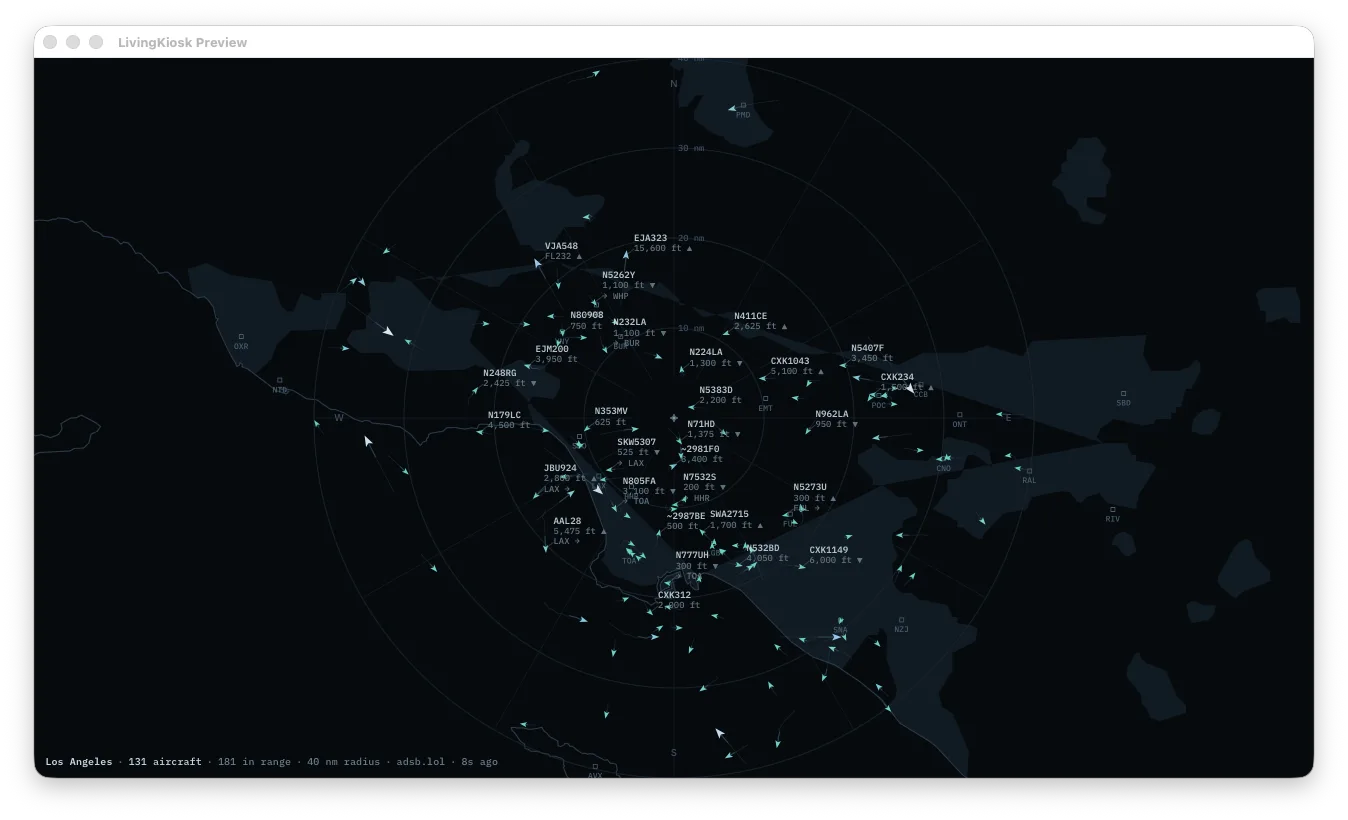Click the N5407F callsign label
The height and width of the screenshot is (820, 1348).
[x=867, y=348]
